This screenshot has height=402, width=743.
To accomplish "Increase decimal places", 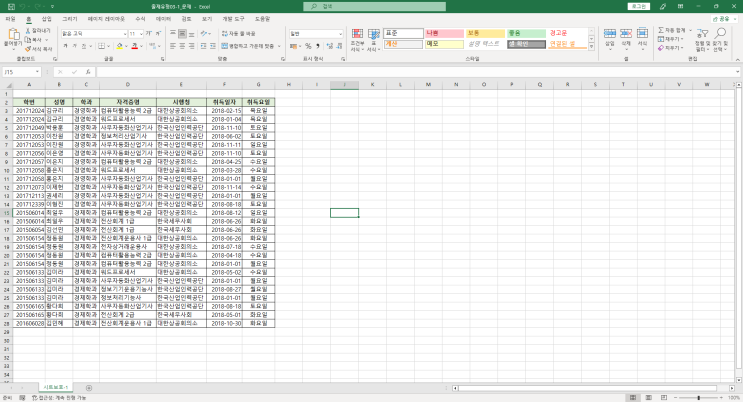I will click(330, 46).
